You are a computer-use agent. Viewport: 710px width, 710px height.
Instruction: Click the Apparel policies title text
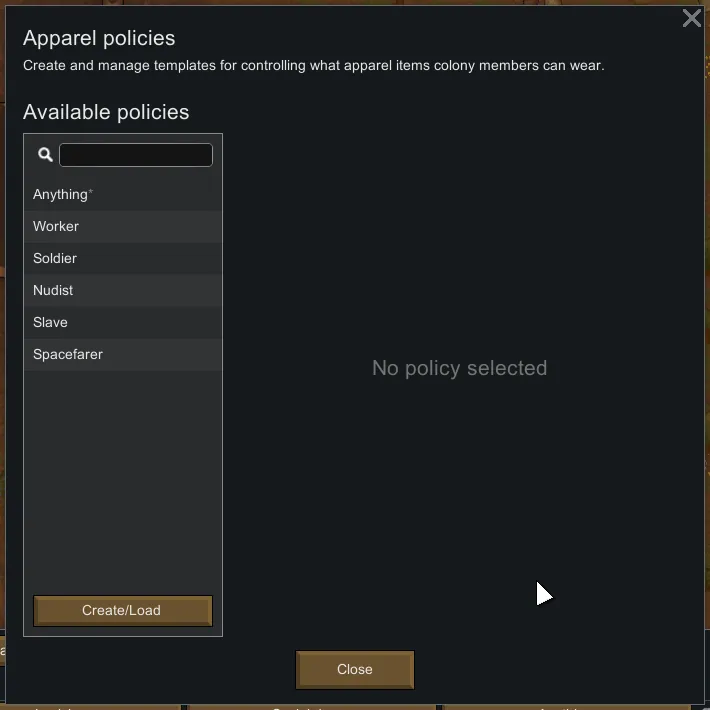(x=99, y=39)
